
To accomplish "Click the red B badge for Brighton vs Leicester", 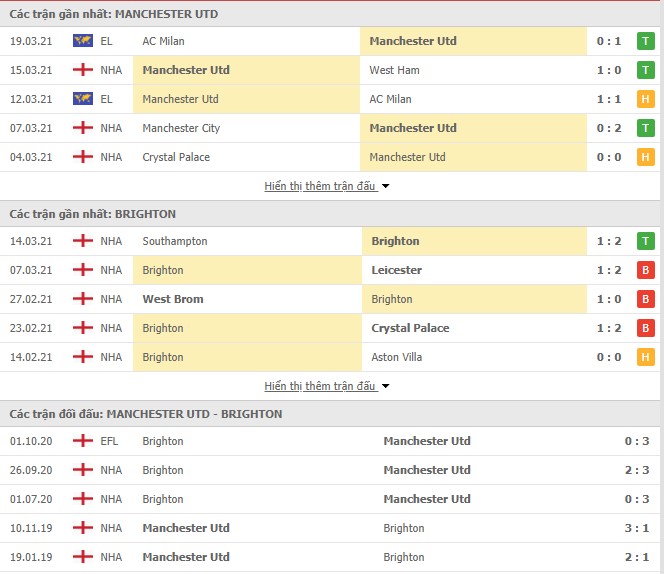I will click(x=645, y=270).
